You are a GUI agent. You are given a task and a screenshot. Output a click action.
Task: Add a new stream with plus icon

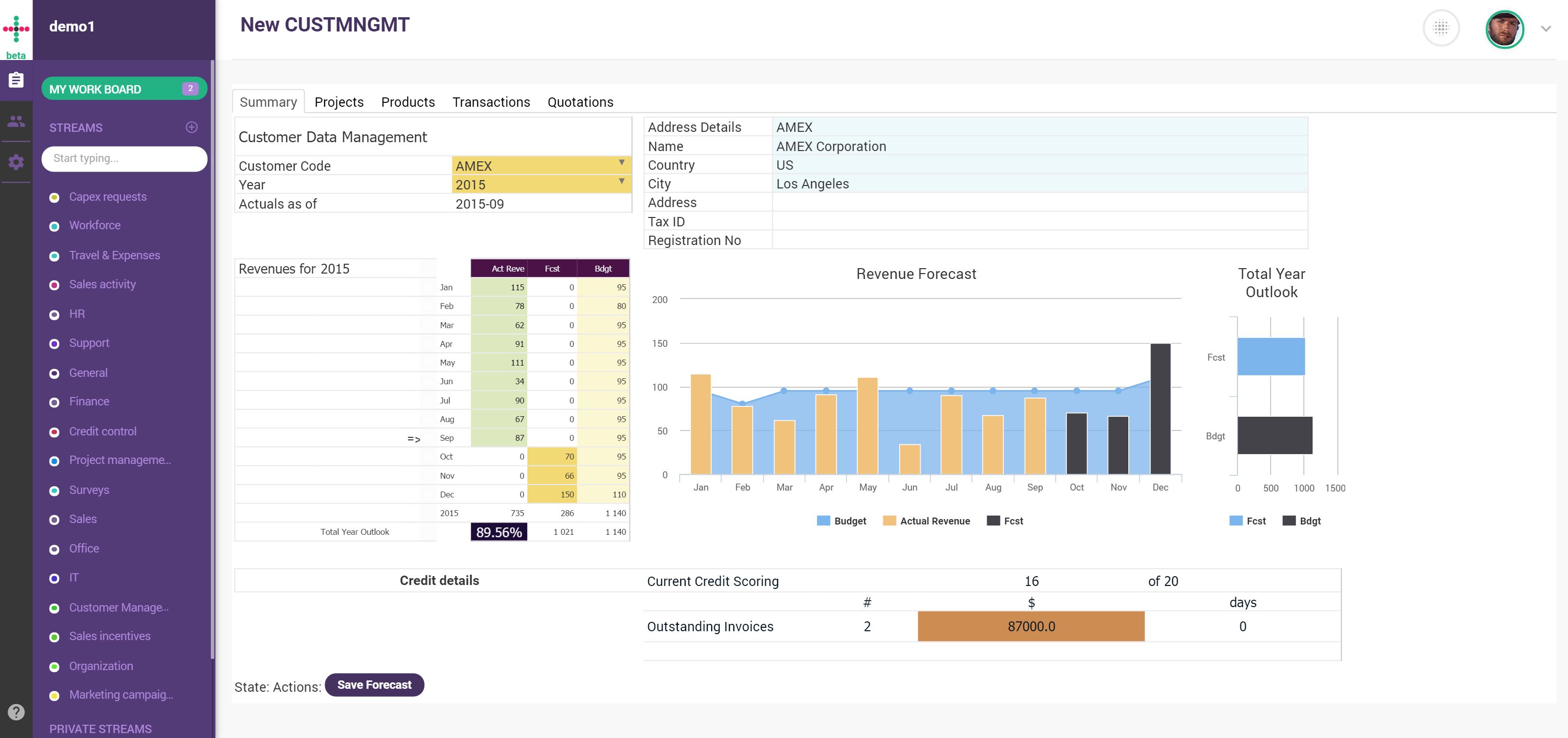pos(192,127)
